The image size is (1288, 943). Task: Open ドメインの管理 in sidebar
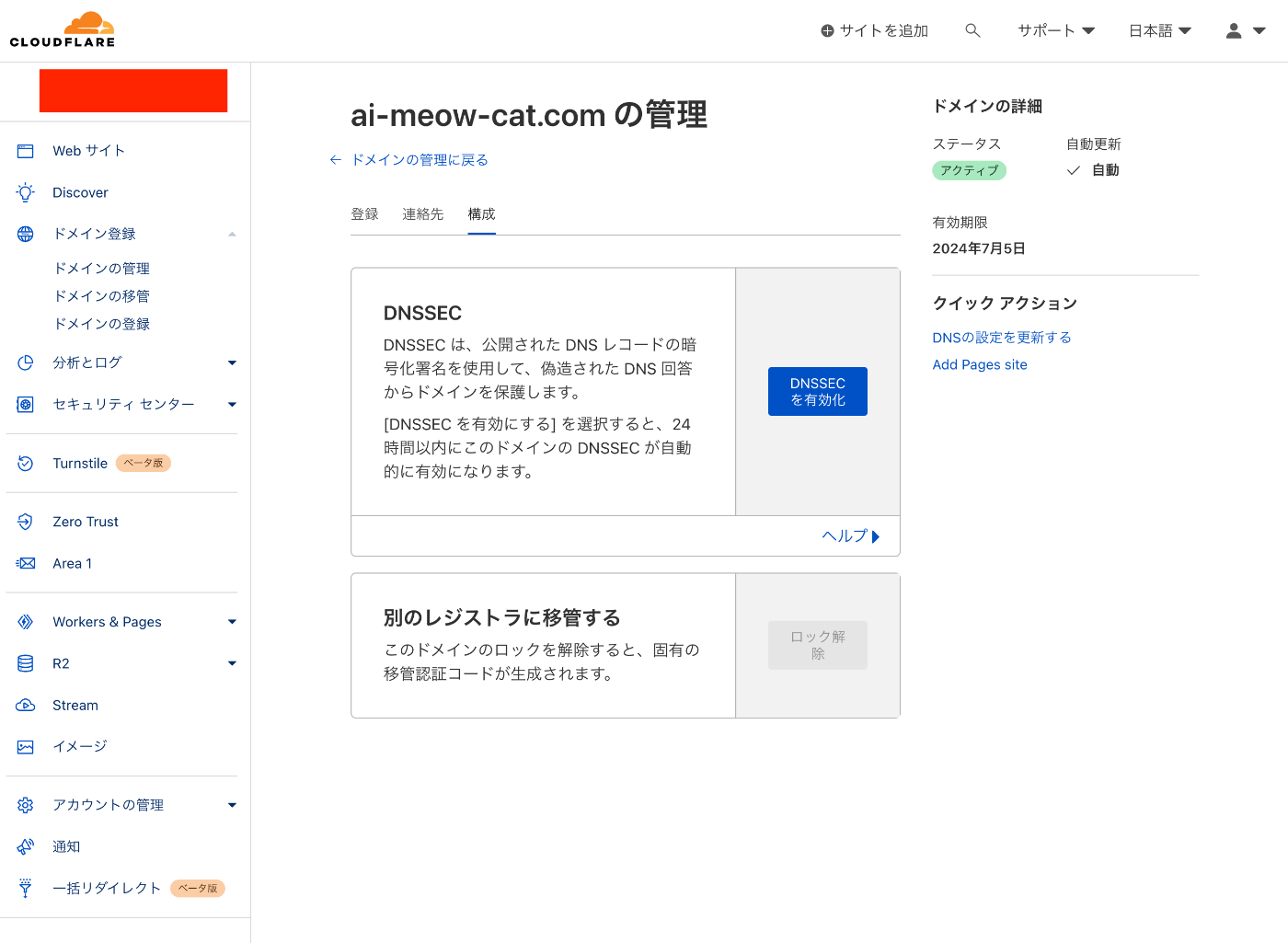click(102, 269)
